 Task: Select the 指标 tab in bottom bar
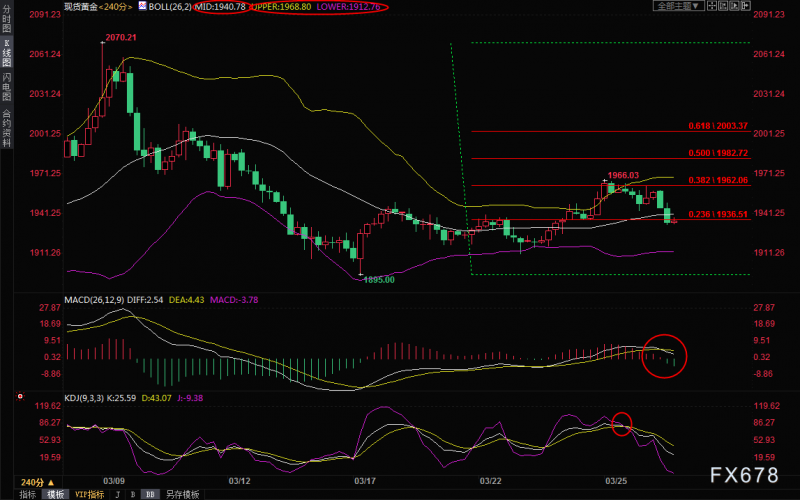coord(29,494)
